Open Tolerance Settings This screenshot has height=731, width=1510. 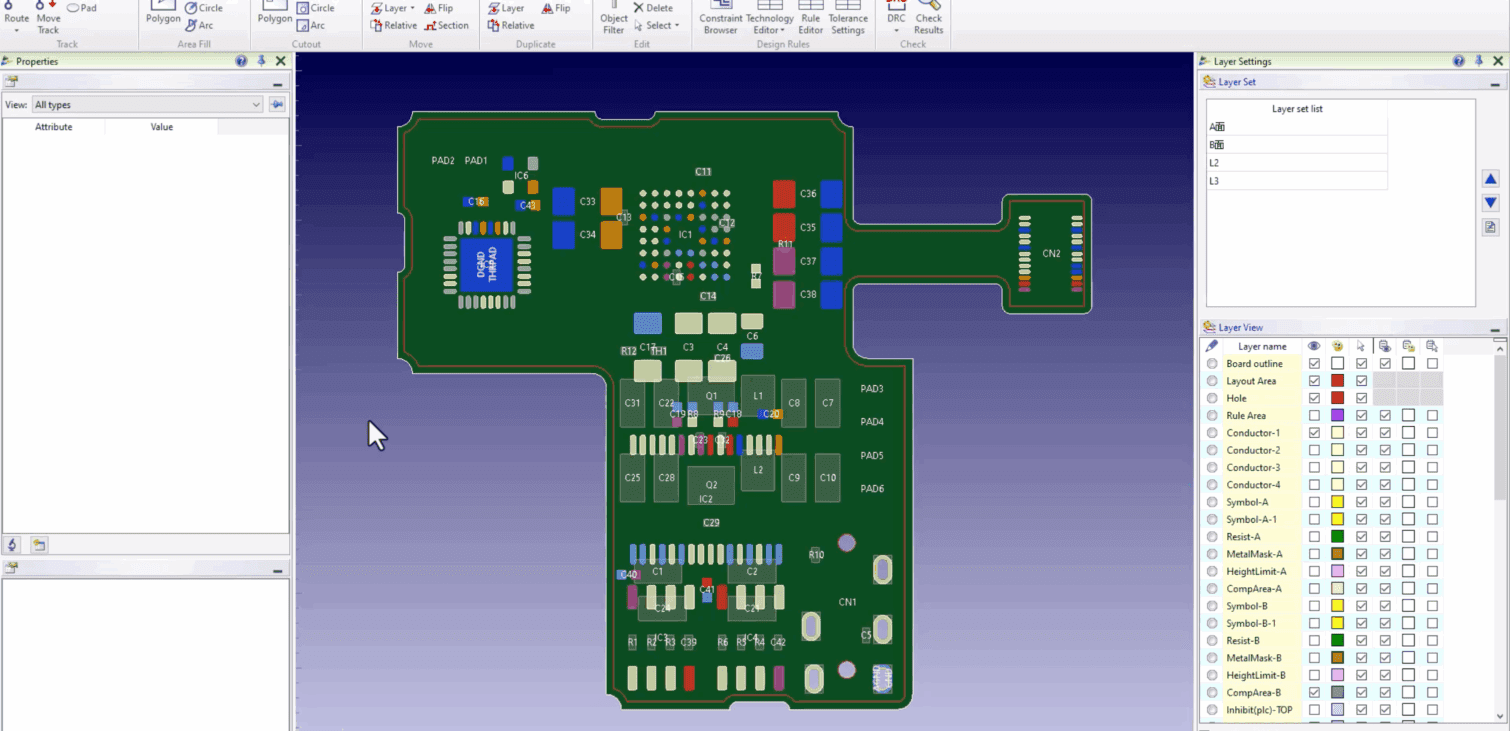(847, 19)
